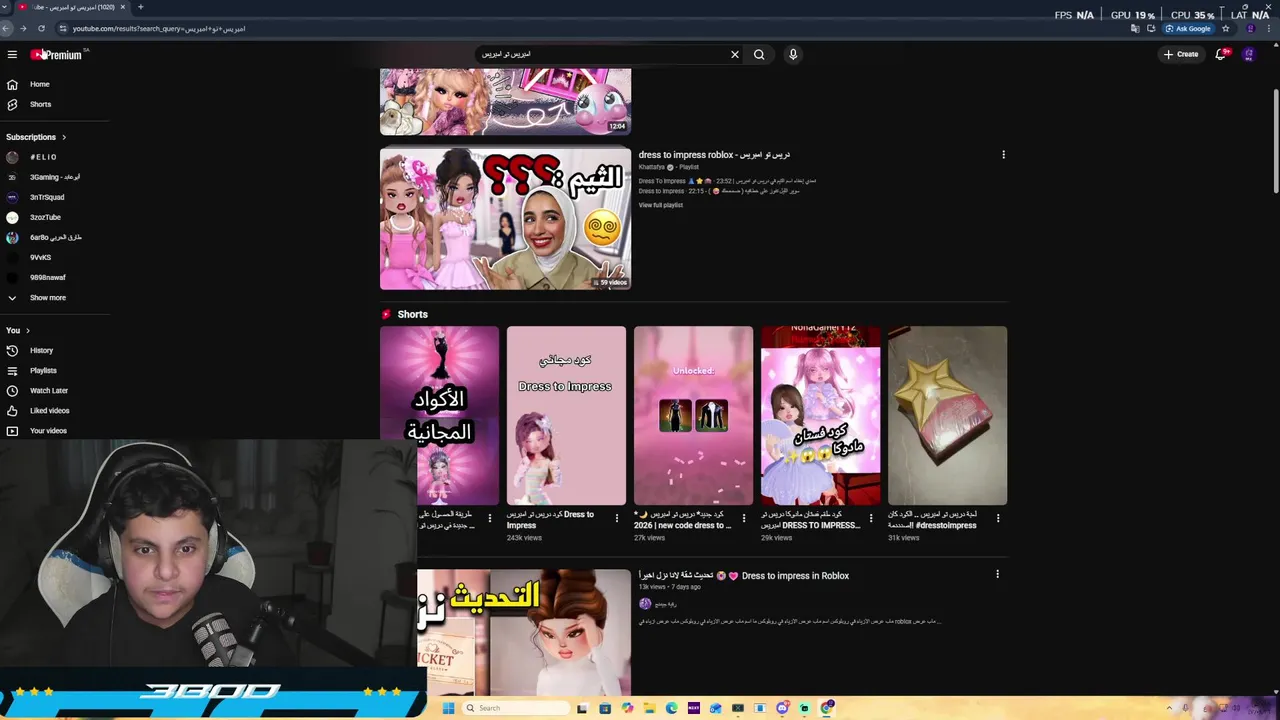The image size is (1280, 720).
Task: Open the Dress to impress in Roblox video title
Action: pos(744,576)
